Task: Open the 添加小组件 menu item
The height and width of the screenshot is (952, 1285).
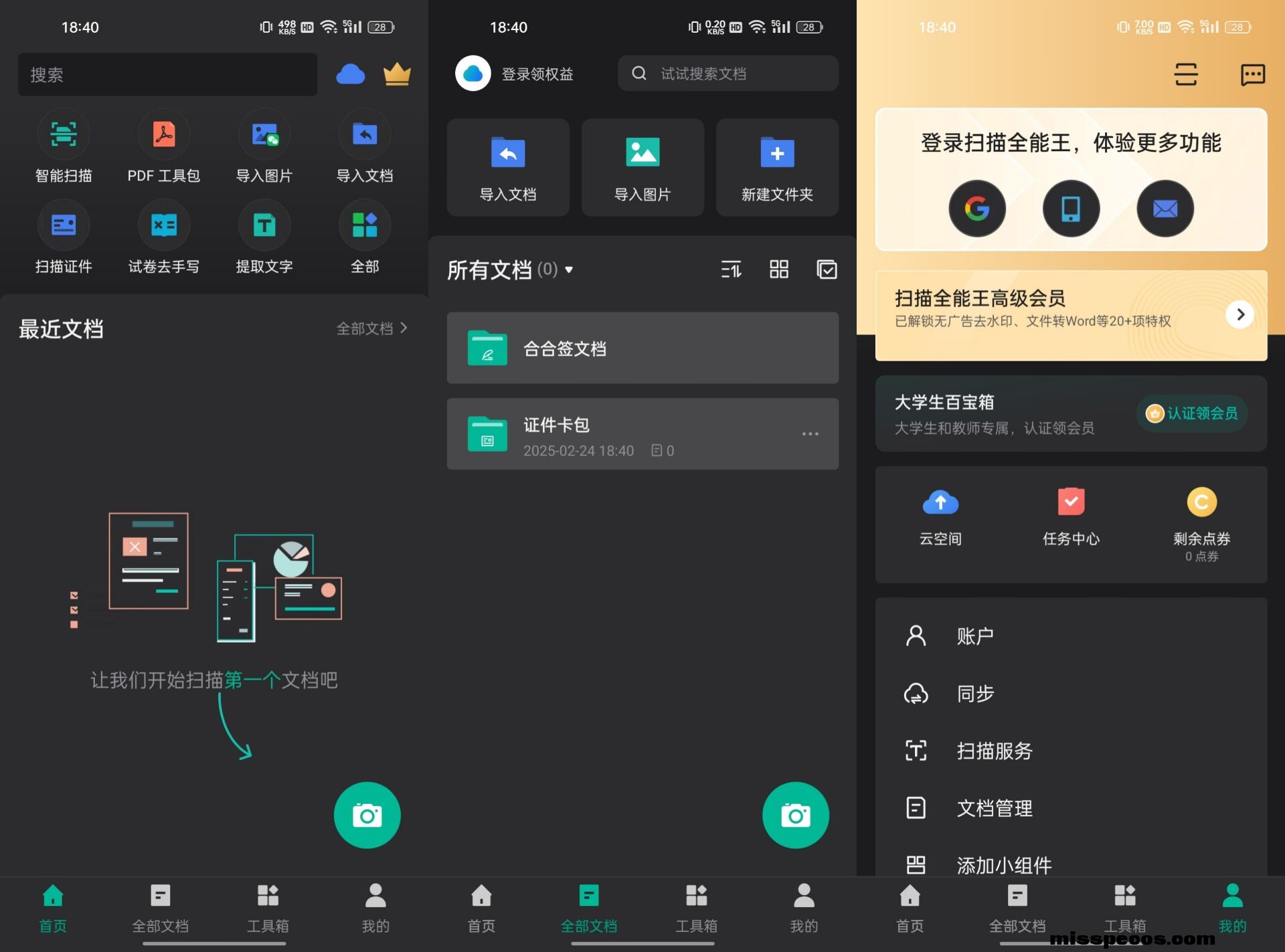Action: click(1071, 865)
